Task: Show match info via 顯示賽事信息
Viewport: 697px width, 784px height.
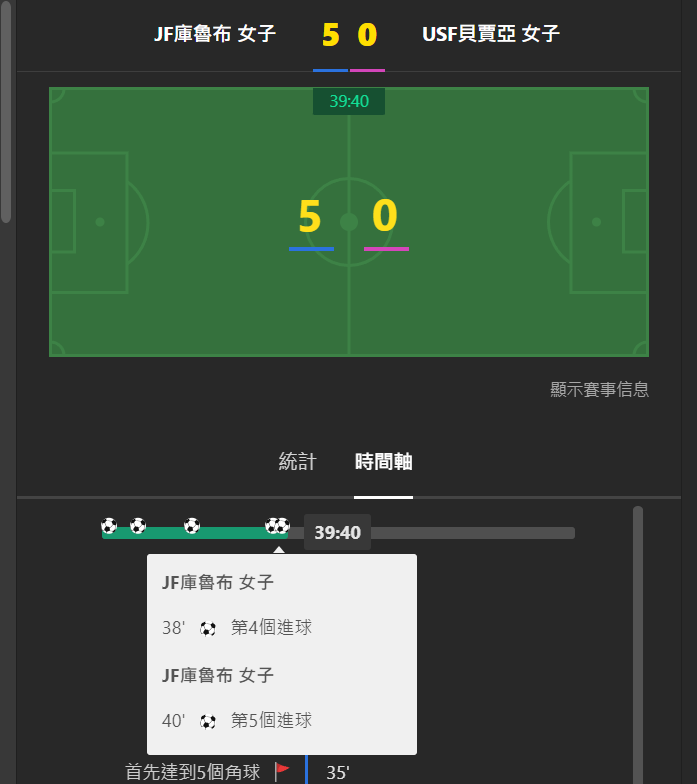Action: click(x=600, y=389)
